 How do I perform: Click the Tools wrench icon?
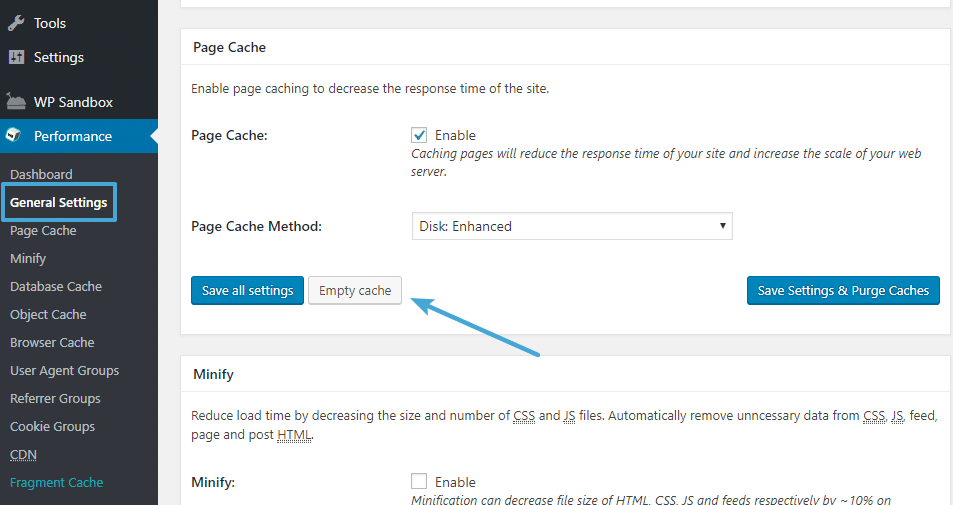16,23
